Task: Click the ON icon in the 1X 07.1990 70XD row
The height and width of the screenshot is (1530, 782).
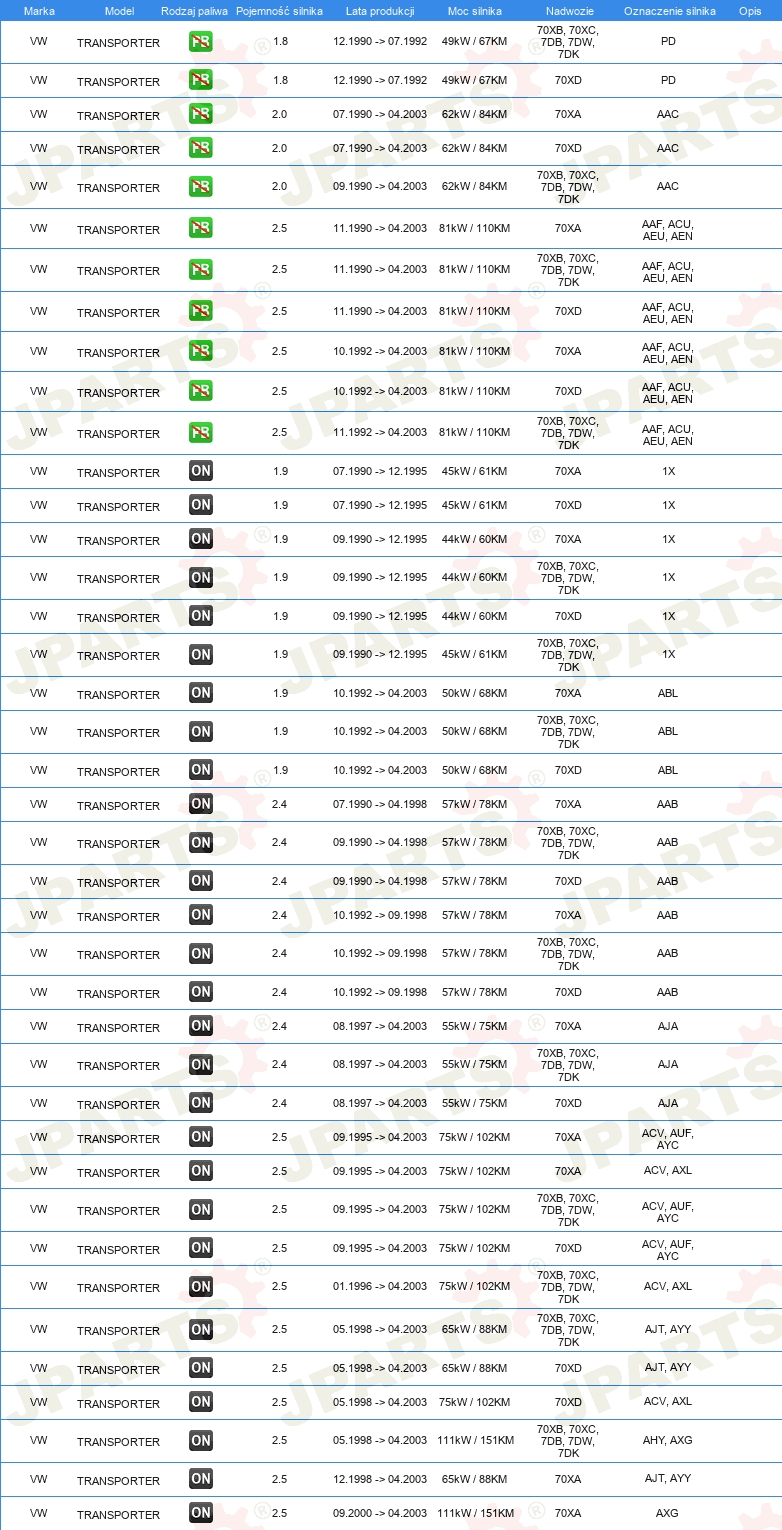Action: 201,505
